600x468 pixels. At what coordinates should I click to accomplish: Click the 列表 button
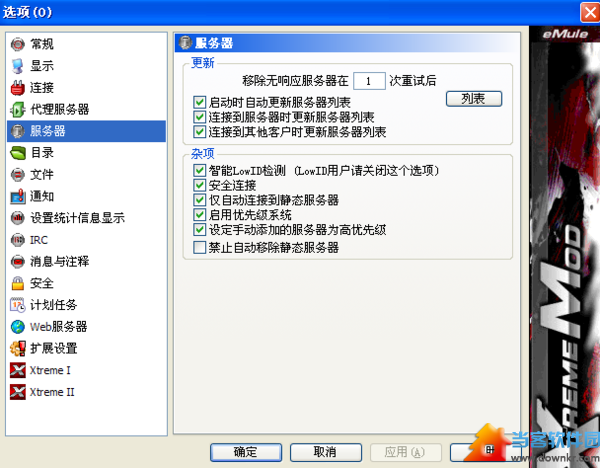[x=474, y=99]
